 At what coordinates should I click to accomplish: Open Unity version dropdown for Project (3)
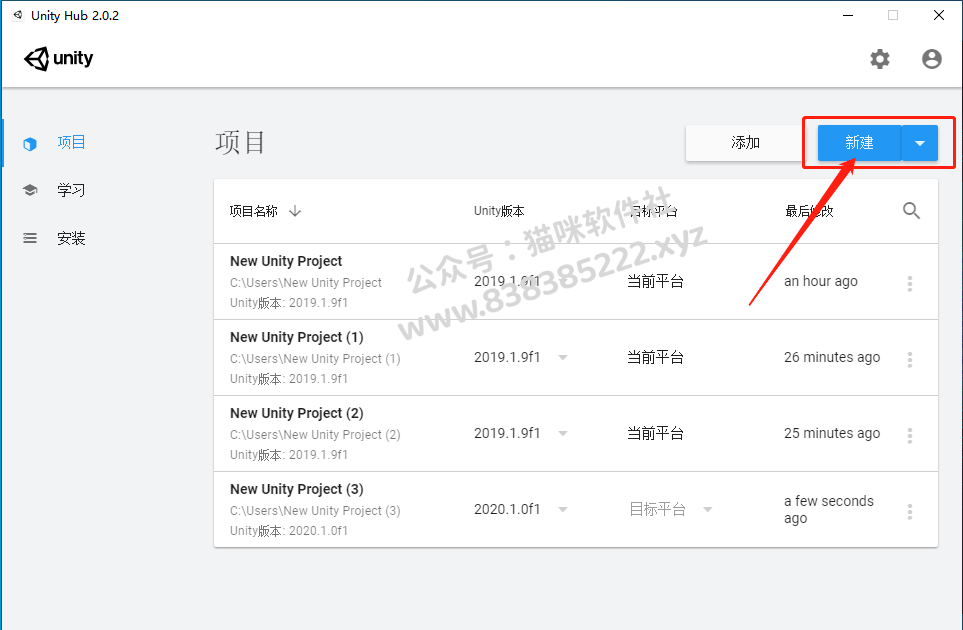pos(563,510)
